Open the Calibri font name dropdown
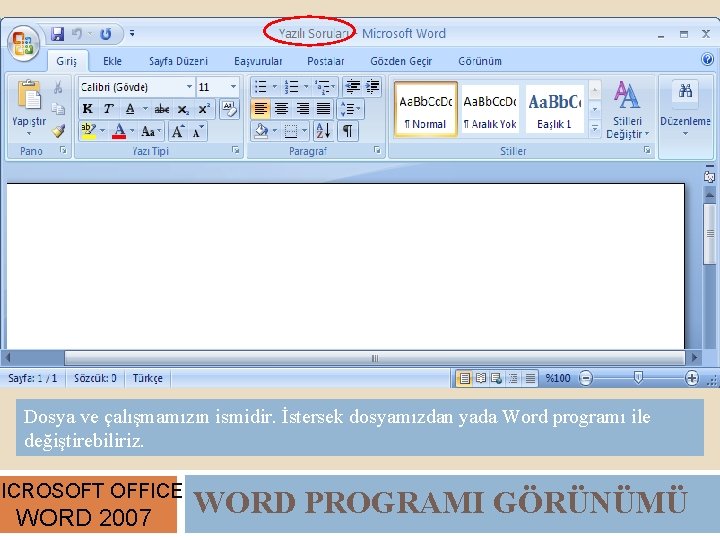The width and height of the screenshot is (720, 540). (x=189, y=87)
